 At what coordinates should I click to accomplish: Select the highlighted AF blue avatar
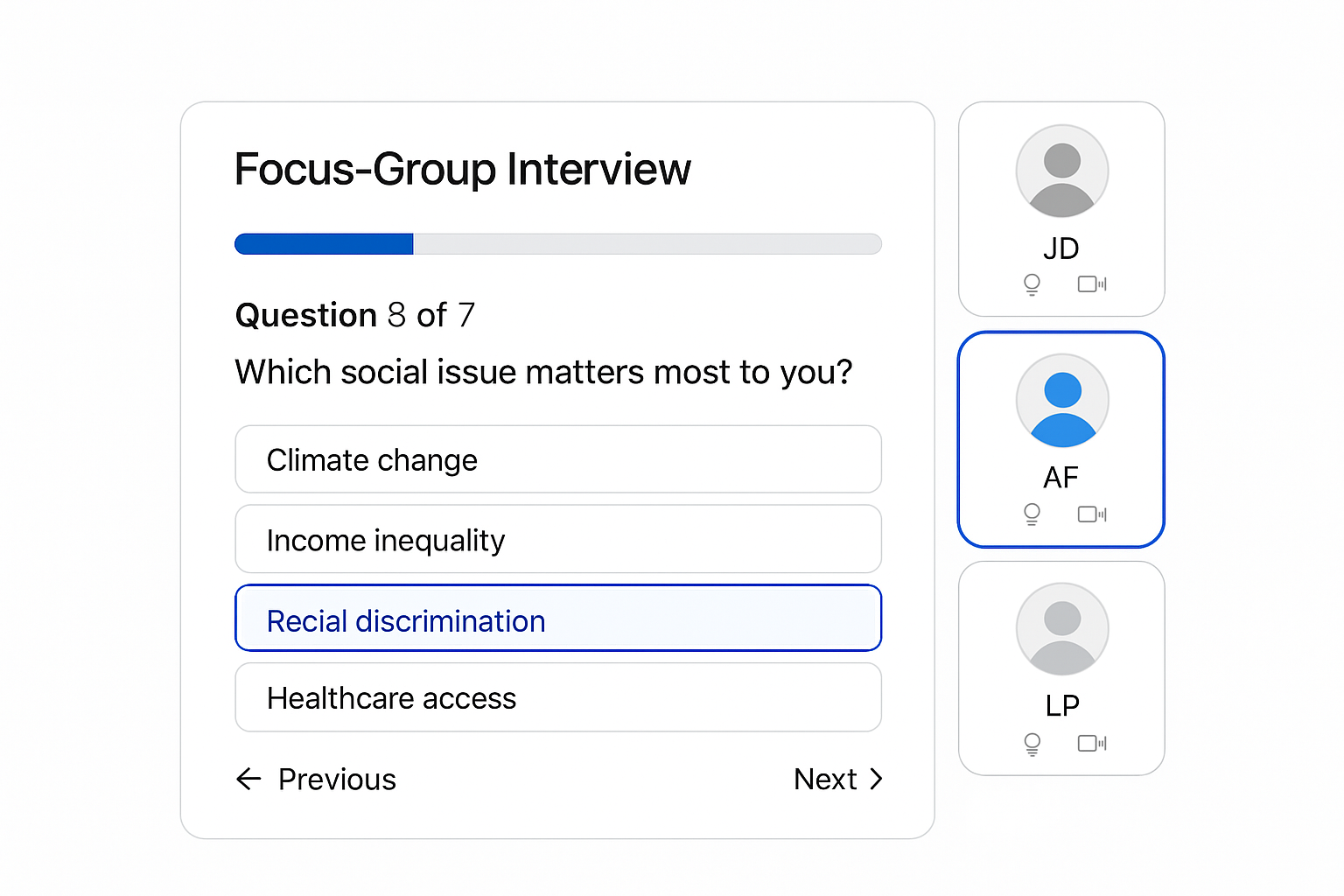point(1062,400)
